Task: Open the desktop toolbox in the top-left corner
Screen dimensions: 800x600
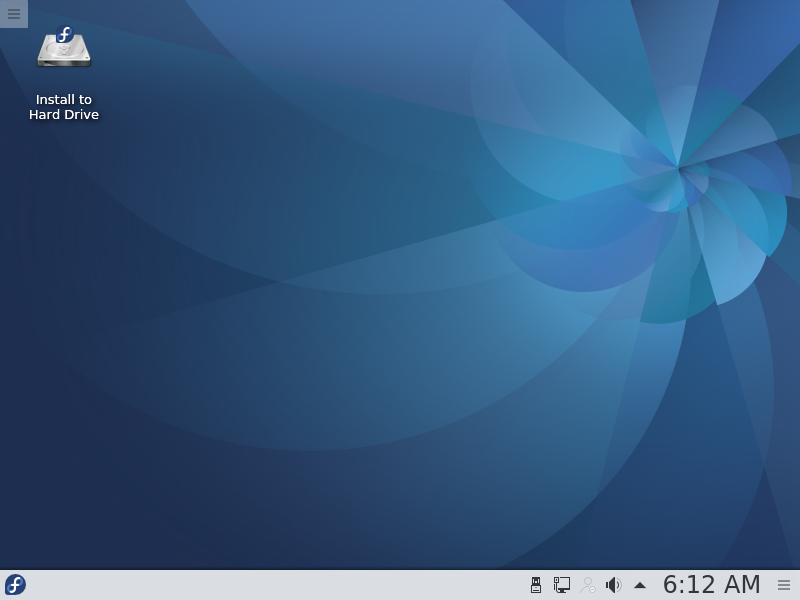Action: [x=14, y=14]
